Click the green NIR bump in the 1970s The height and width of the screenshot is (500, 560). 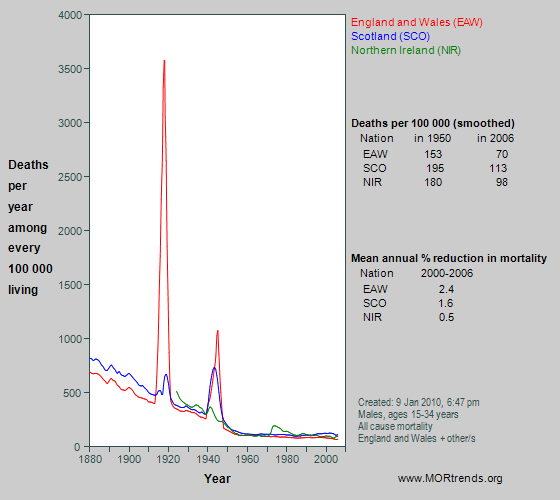[274, 426]
